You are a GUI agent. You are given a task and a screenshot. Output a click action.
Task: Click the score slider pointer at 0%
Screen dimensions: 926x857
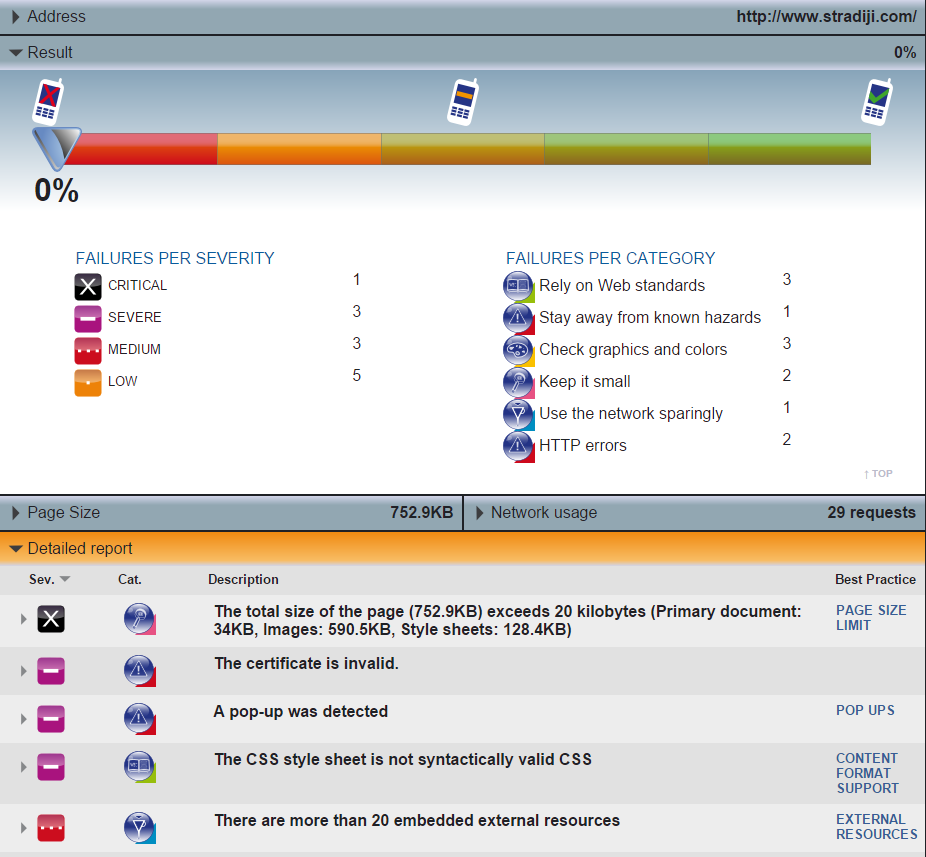tap(56, 148)
